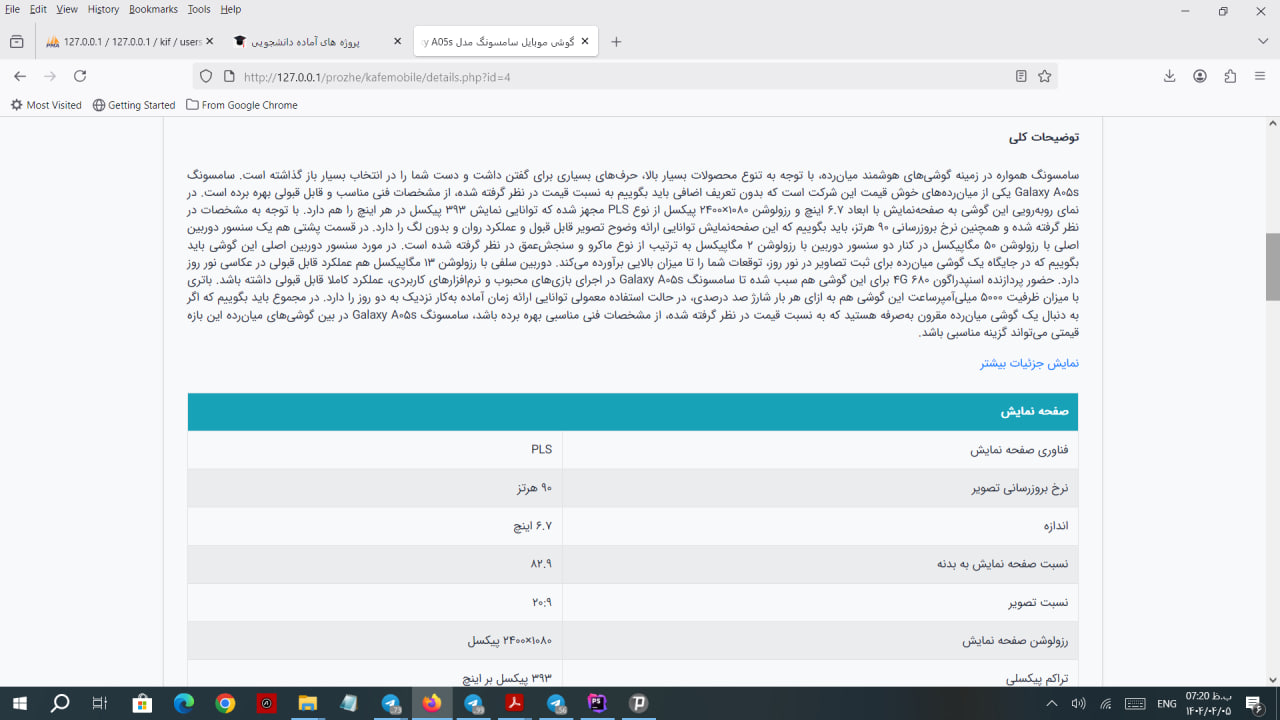This screenshot has width=1280, height=720.
Task: Click the Reload page button
Action: 80,76
